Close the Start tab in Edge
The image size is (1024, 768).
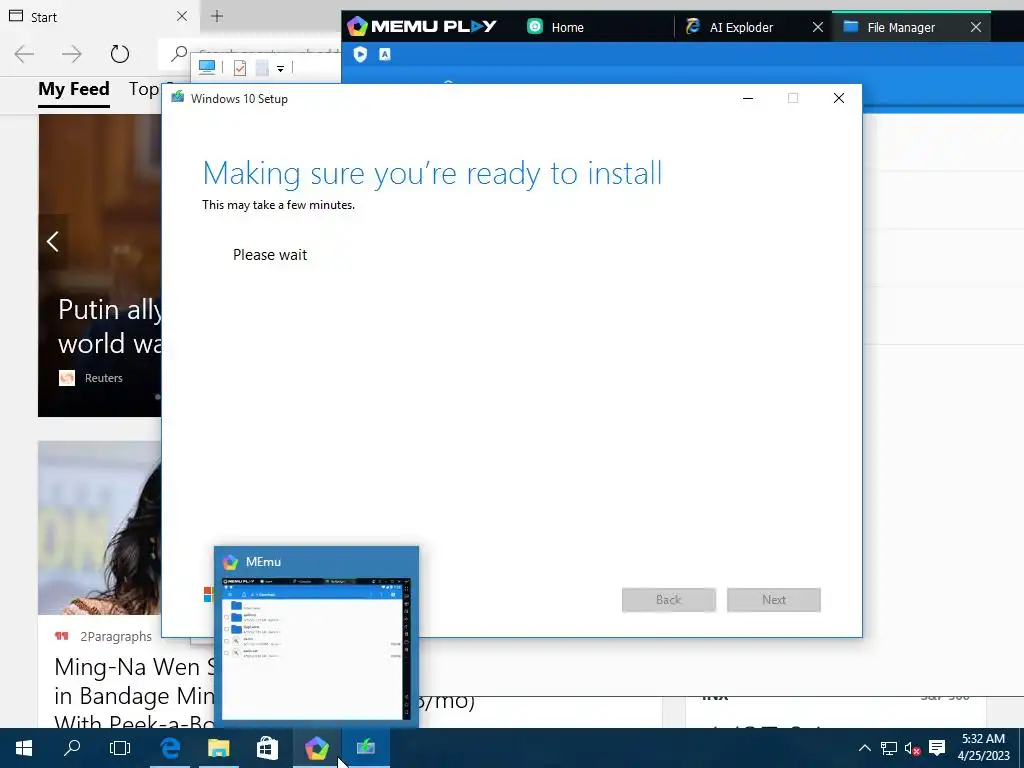(x=182, y=16)
